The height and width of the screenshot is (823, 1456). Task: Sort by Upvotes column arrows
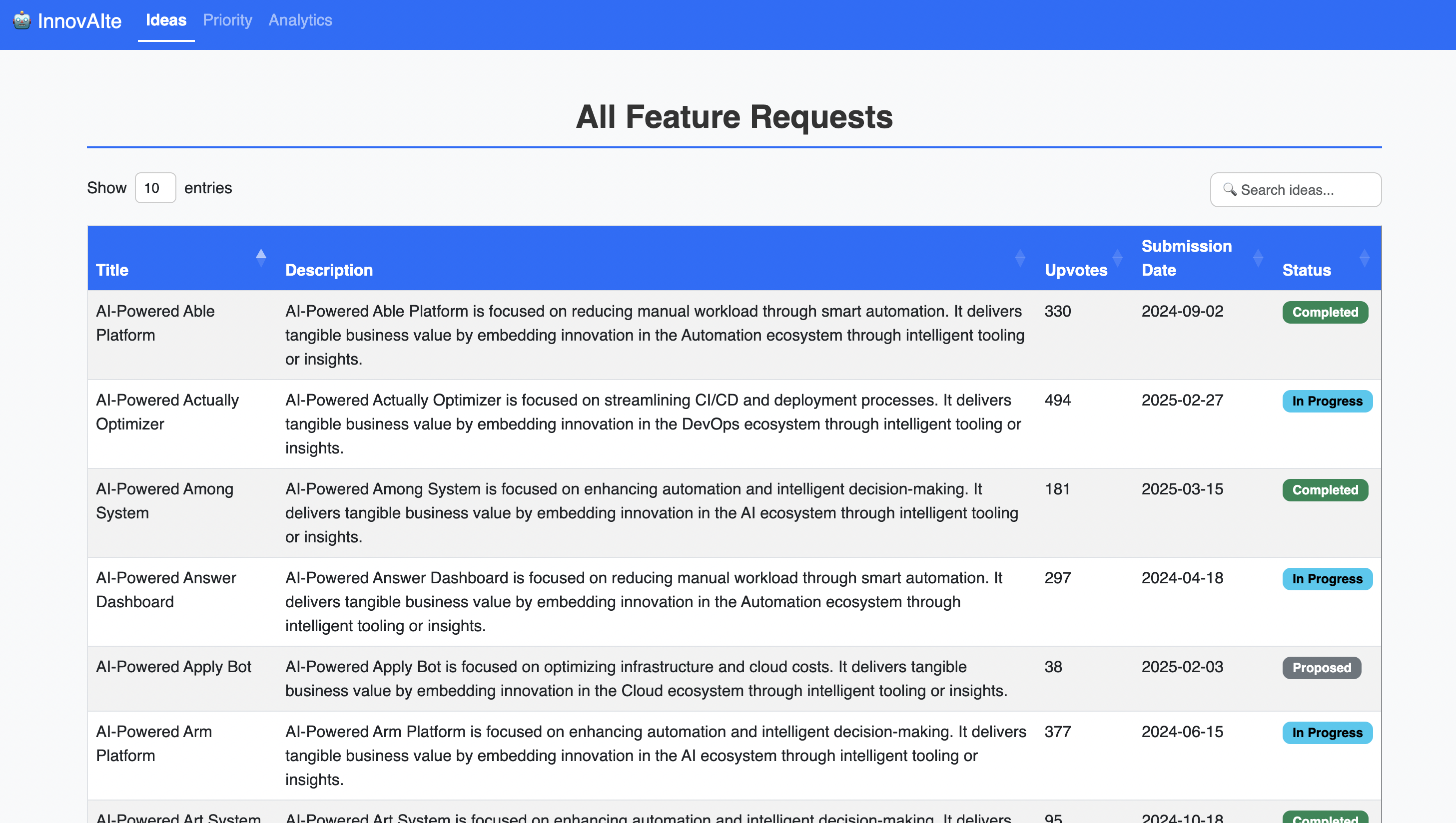(x=1117, y=258)
